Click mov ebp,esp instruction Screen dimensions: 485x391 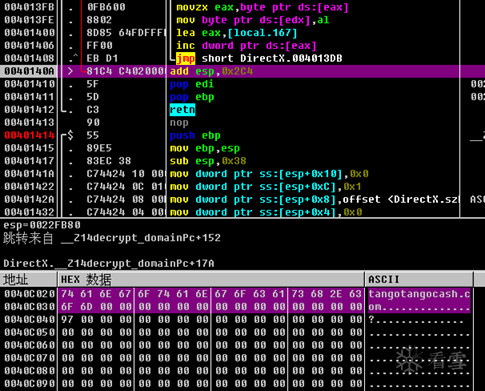pos(205,148)
